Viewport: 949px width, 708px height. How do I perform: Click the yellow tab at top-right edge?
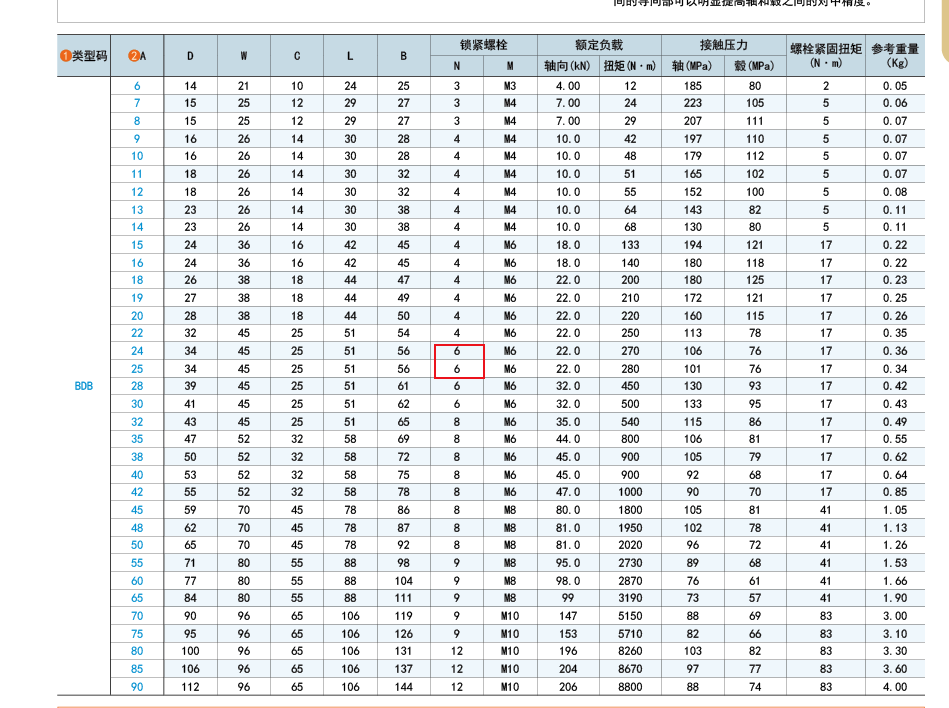944,52
